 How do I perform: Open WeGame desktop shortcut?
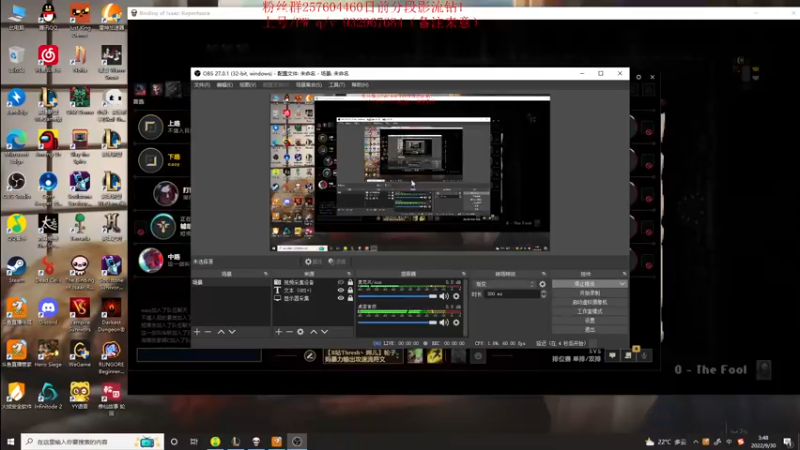(80, 354)
